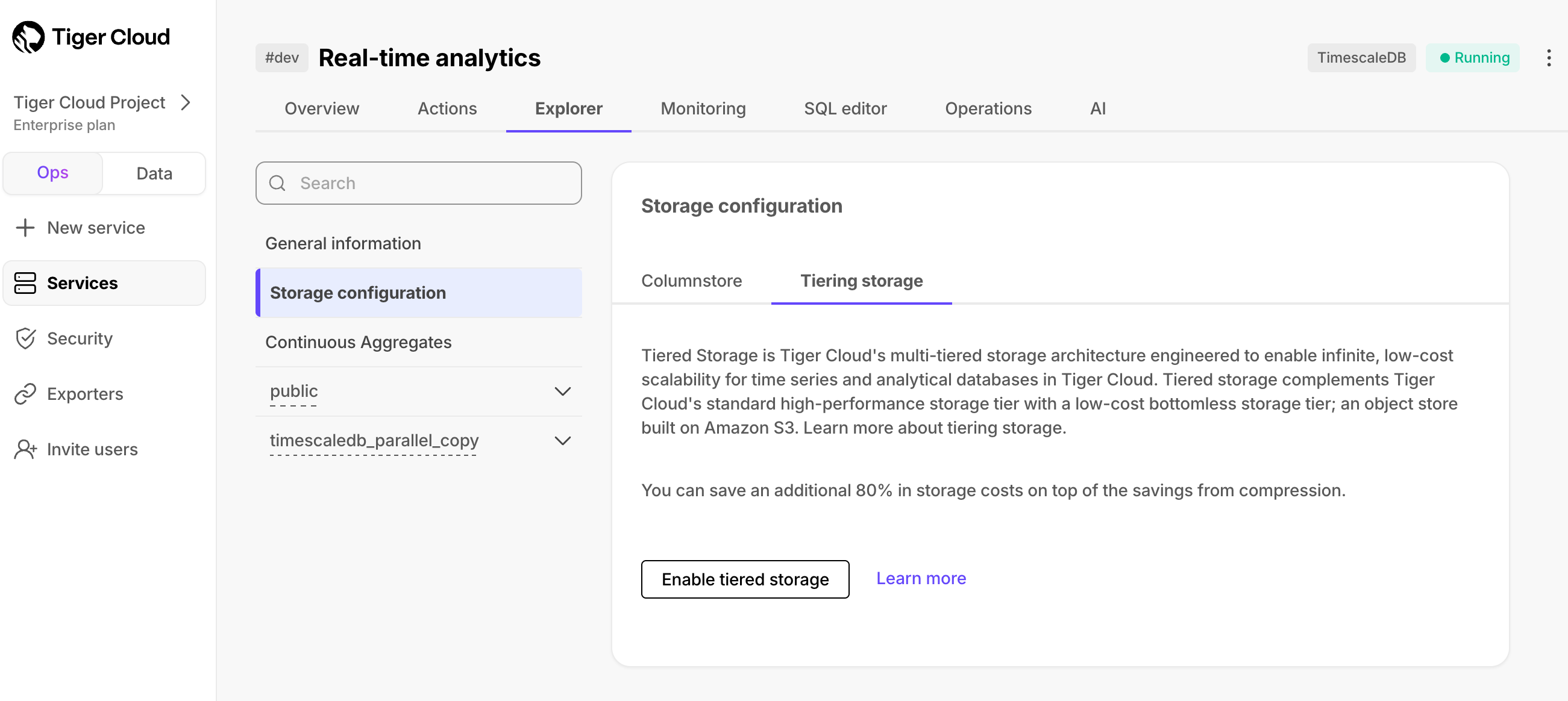Open the AI tab
This screenshot has height=701, width=1568.
[x=1097, y=108]
